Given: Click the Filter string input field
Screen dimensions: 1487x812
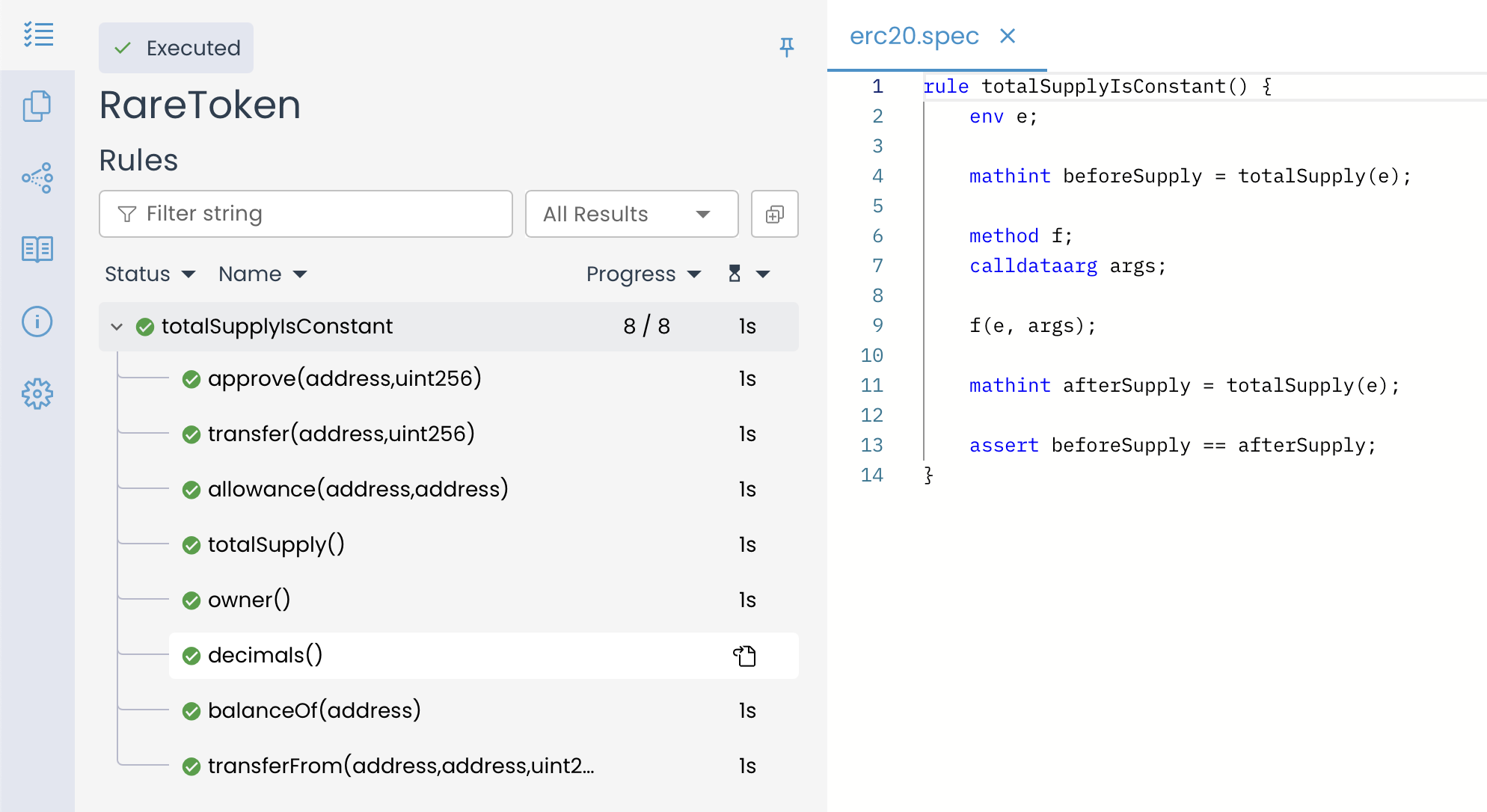Looking at the screenshot, I should [306, 215].
